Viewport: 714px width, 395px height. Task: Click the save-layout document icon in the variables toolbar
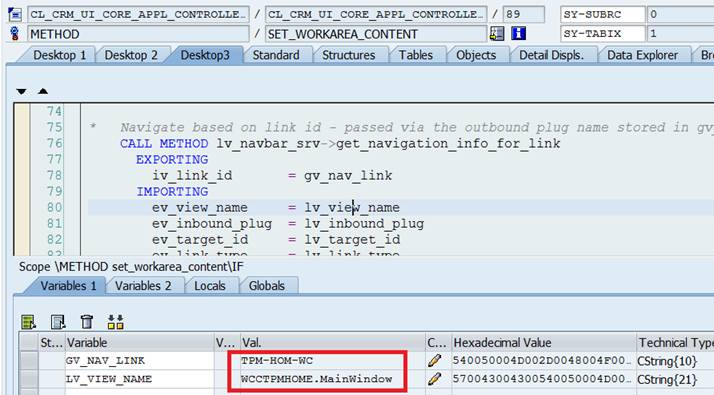tap(58, 322)
